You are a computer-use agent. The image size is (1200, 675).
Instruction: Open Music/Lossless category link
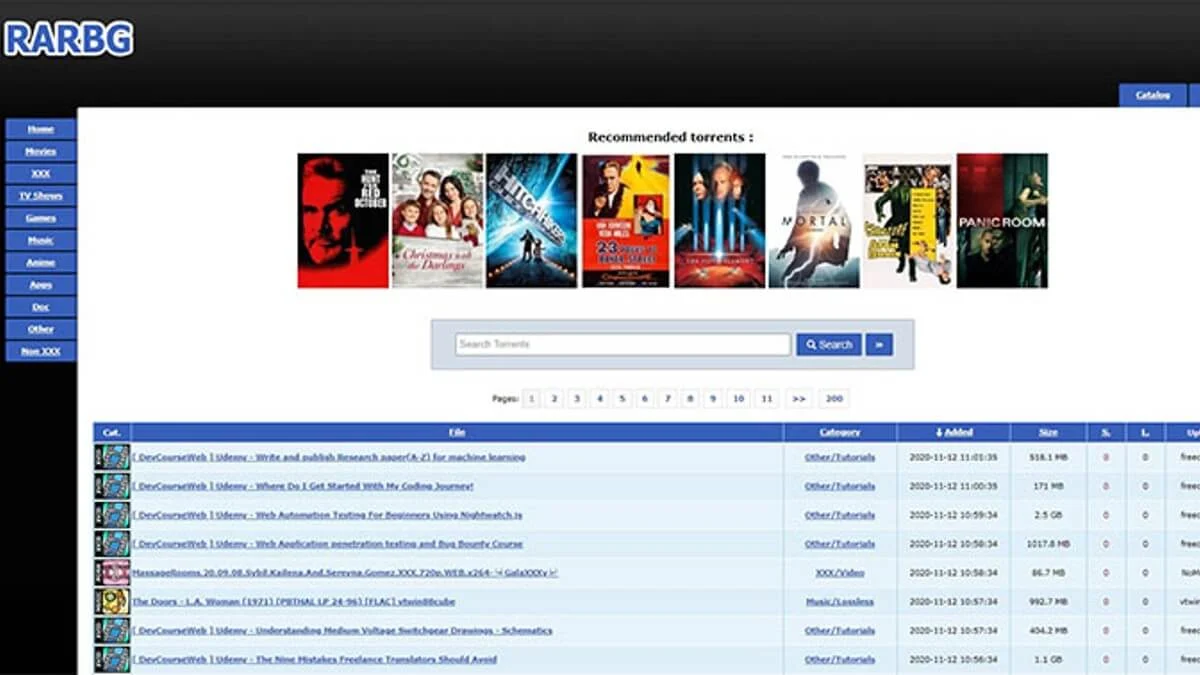tap(840, 602)
